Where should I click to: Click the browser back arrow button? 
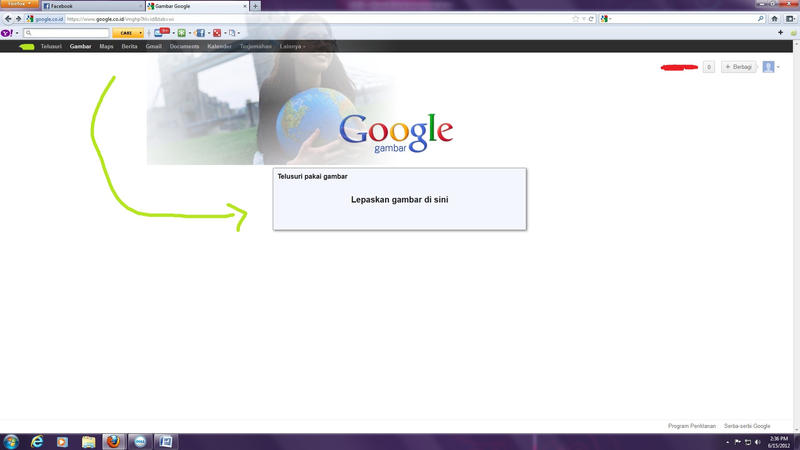[7, 19]
